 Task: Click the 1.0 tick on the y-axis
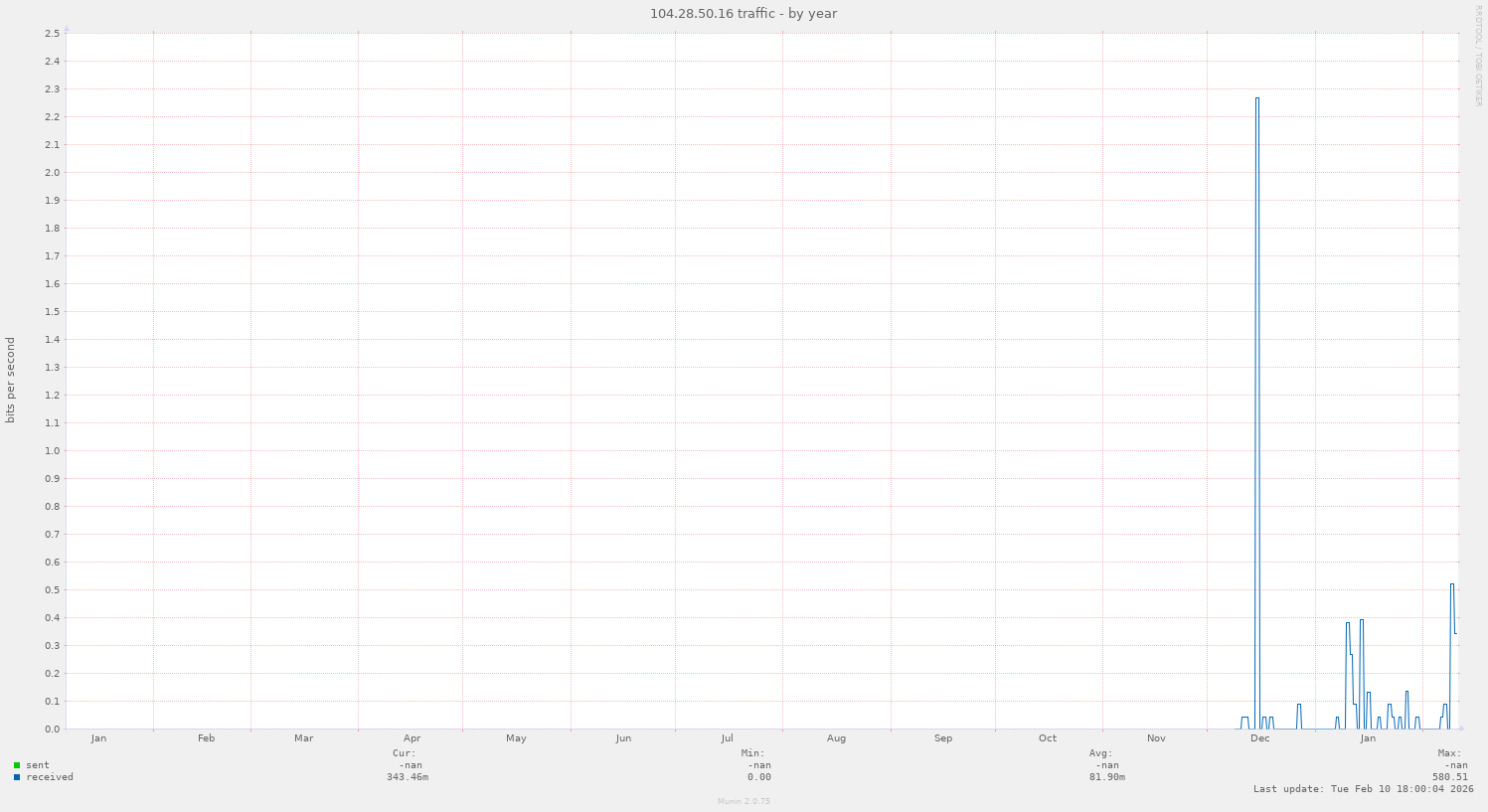click(53, 451)
